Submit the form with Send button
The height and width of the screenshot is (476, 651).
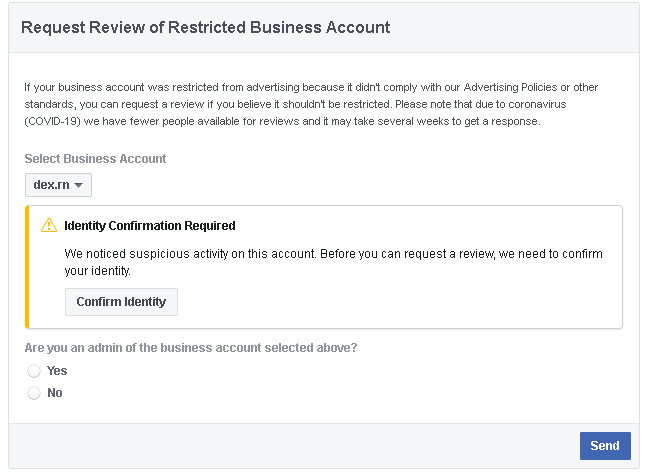click(x=604, y=446)
